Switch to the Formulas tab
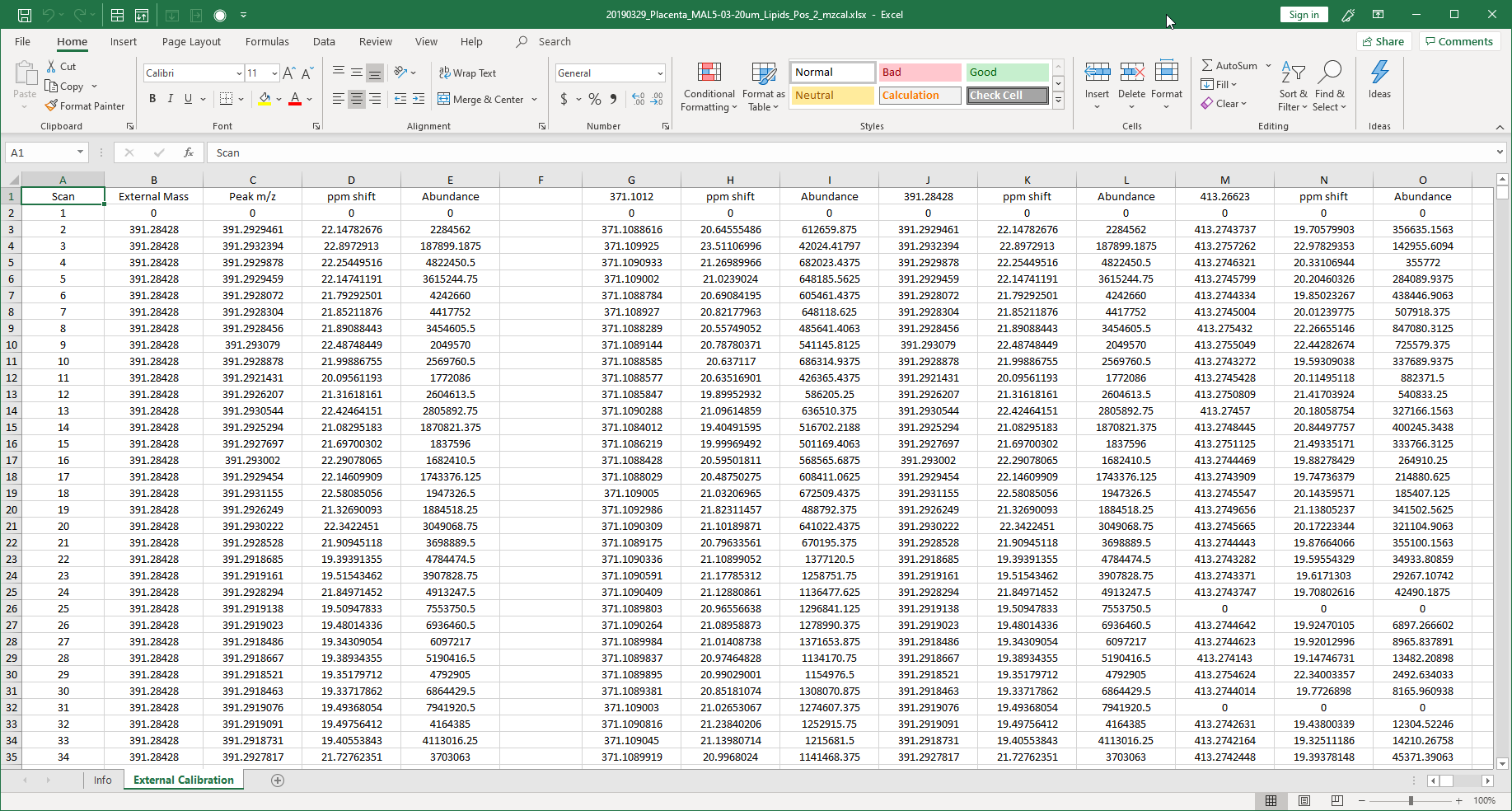Screen dimensions: 1512x811 tap(267, 41)
